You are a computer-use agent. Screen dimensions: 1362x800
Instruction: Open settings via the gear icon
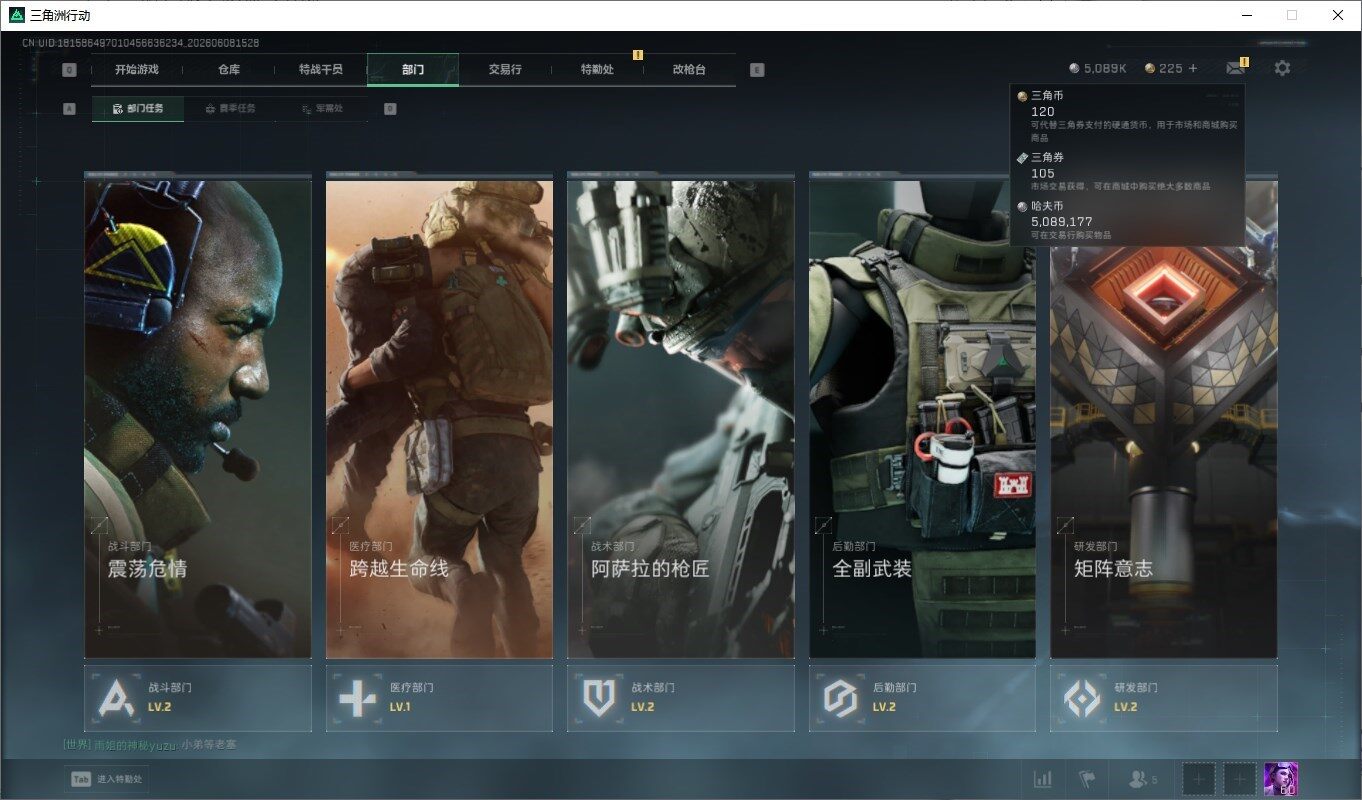(x=1282, y=68)
